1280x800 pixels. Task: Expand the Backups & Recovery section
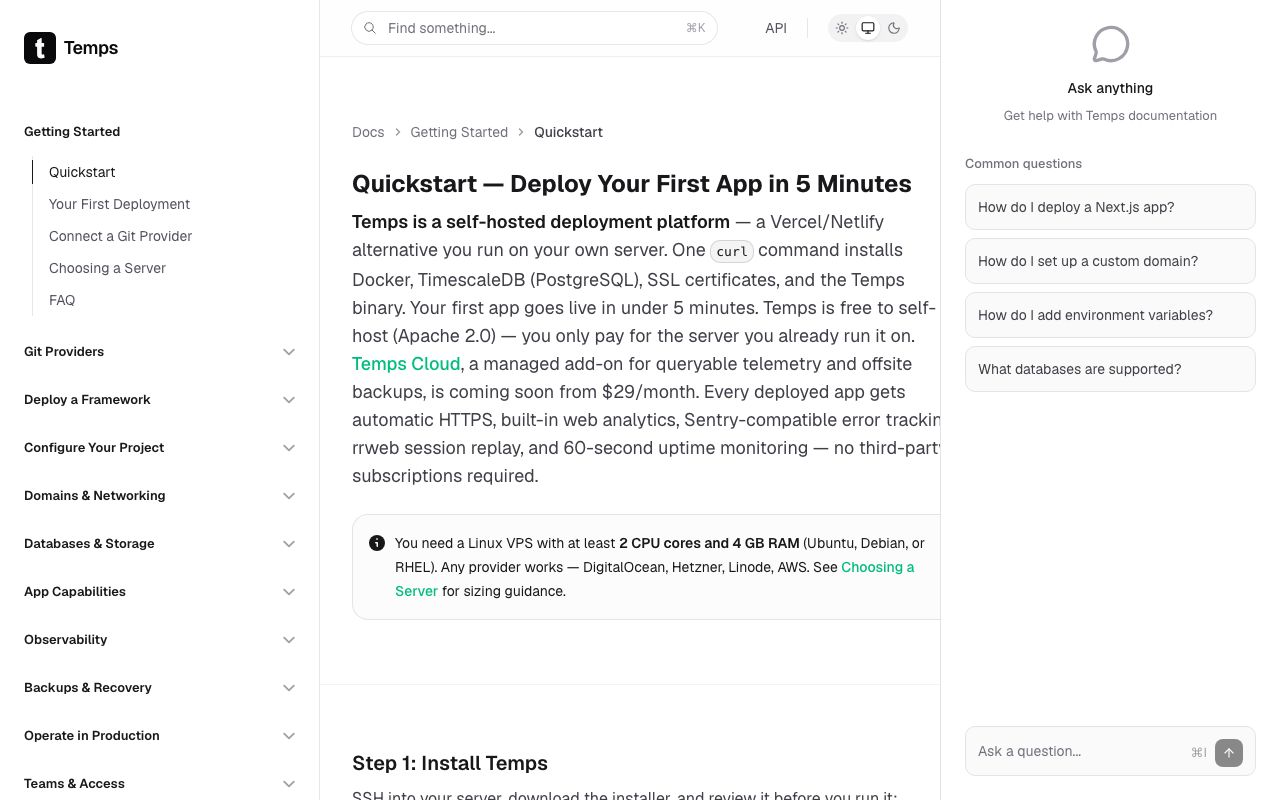(160, 688)
